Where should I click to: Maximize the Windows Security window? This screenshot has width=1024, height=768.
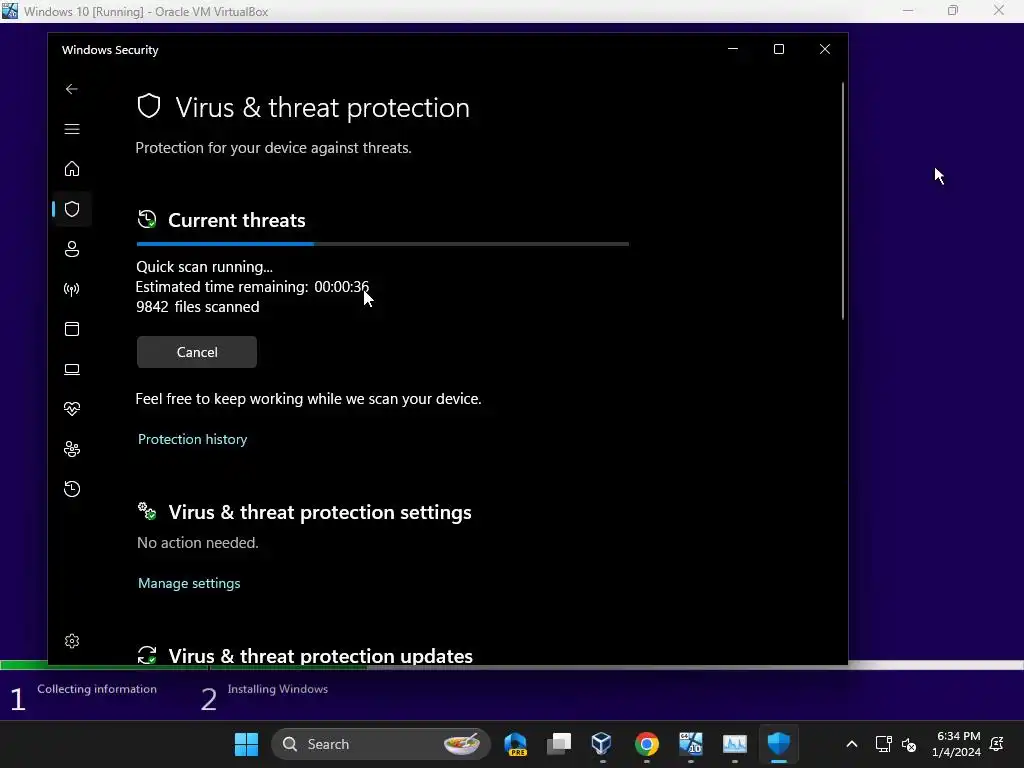(778, 49)
